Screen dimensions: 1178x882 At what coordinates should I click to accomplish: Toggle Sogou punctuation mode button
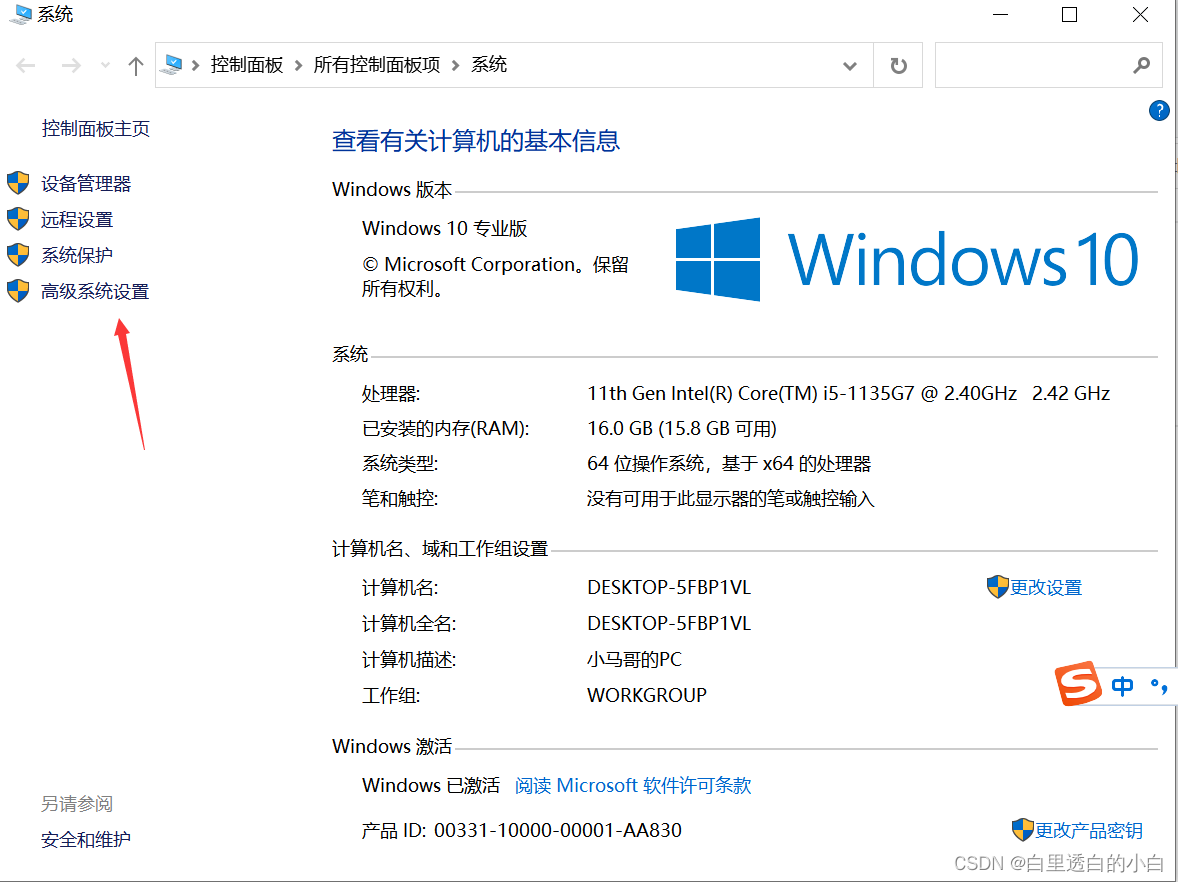pos(1158,686)
